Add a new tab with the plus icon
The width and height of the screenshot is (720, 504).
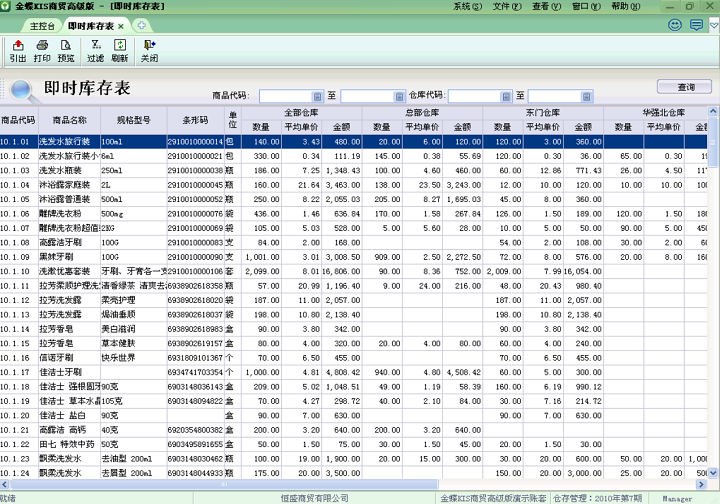[x=142, y=25]
